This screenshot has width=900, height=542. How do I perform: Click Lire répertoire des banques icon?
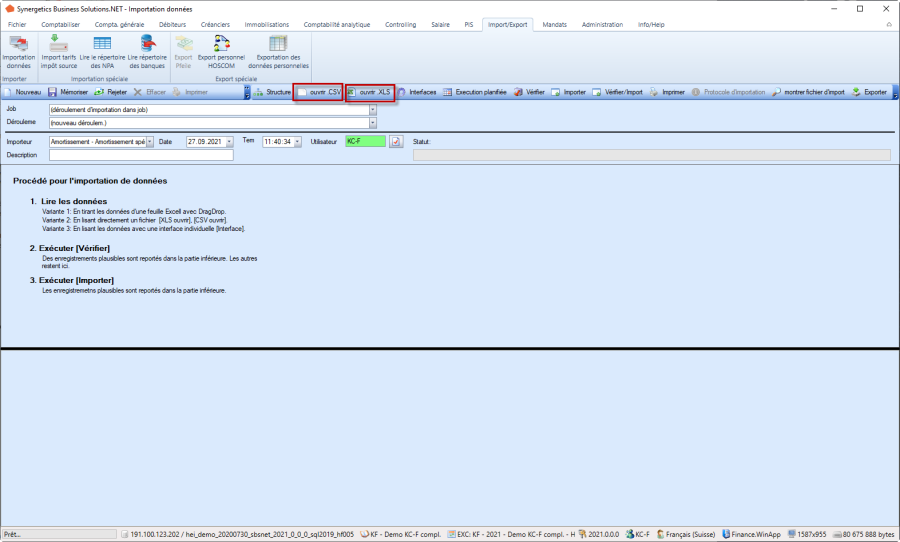(147, 51)
